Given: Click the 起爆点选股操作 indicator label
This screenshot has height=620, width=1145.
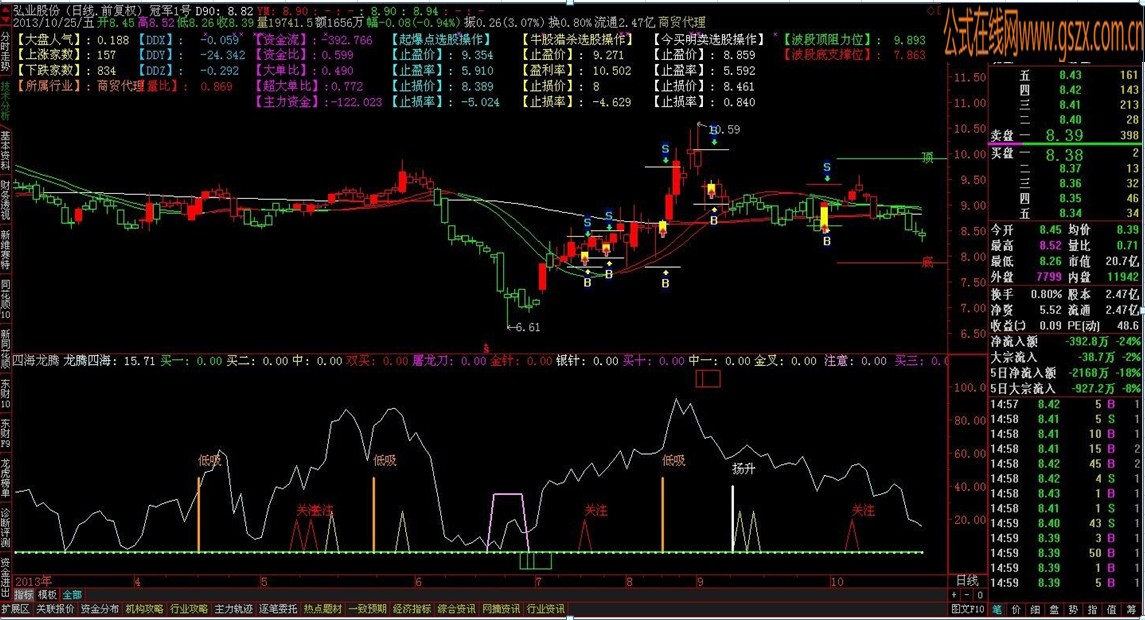Looking at the screenshot, I should [x=443, y=39].
